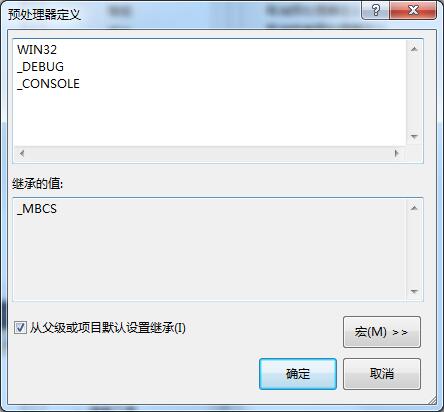
Task: Place cursor on the WIN32 line
Action: coord(37,50)
